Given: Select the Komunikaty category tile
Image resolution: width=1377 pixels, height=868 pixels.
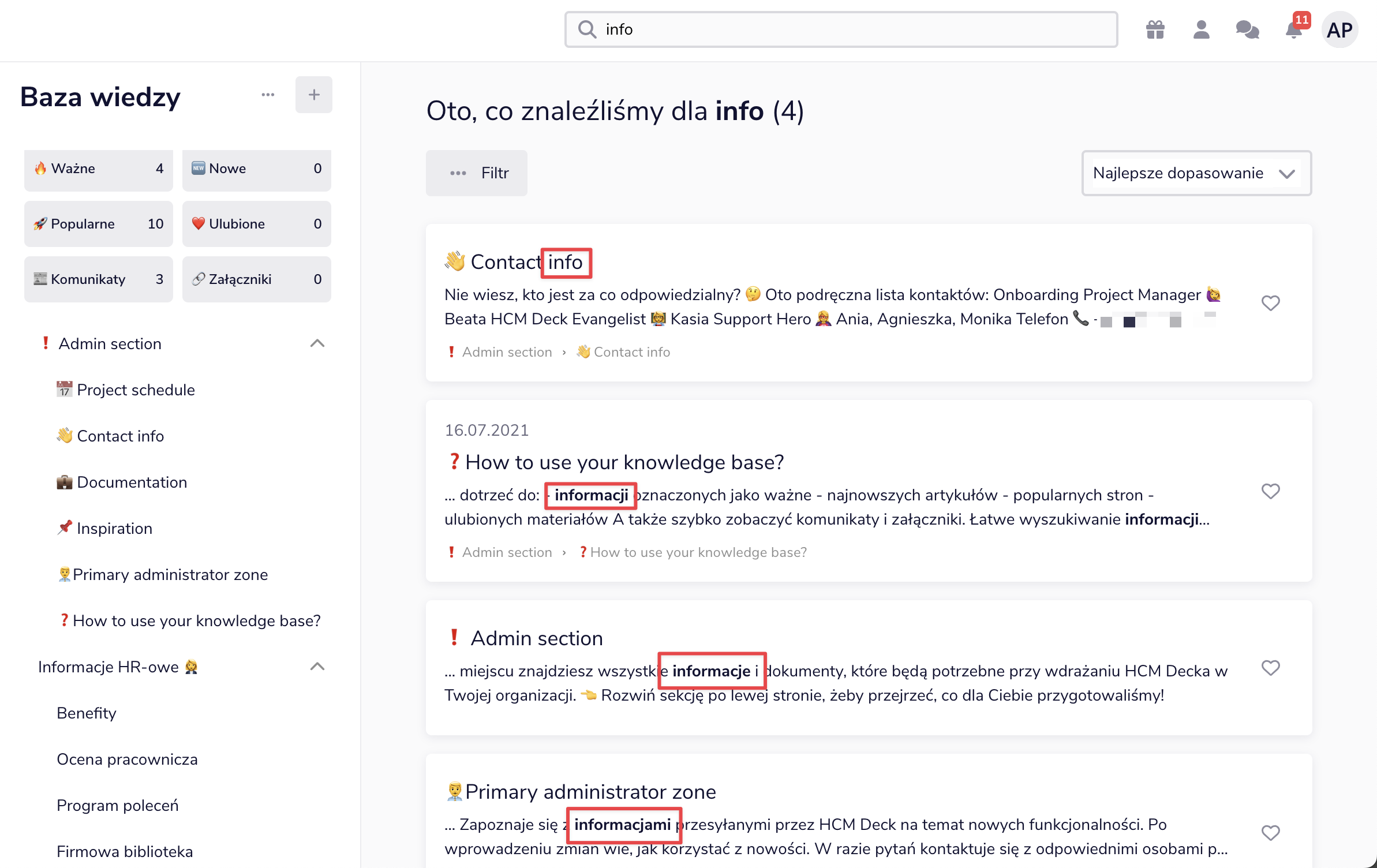Looking at the screenshot, I should [99, 279].
